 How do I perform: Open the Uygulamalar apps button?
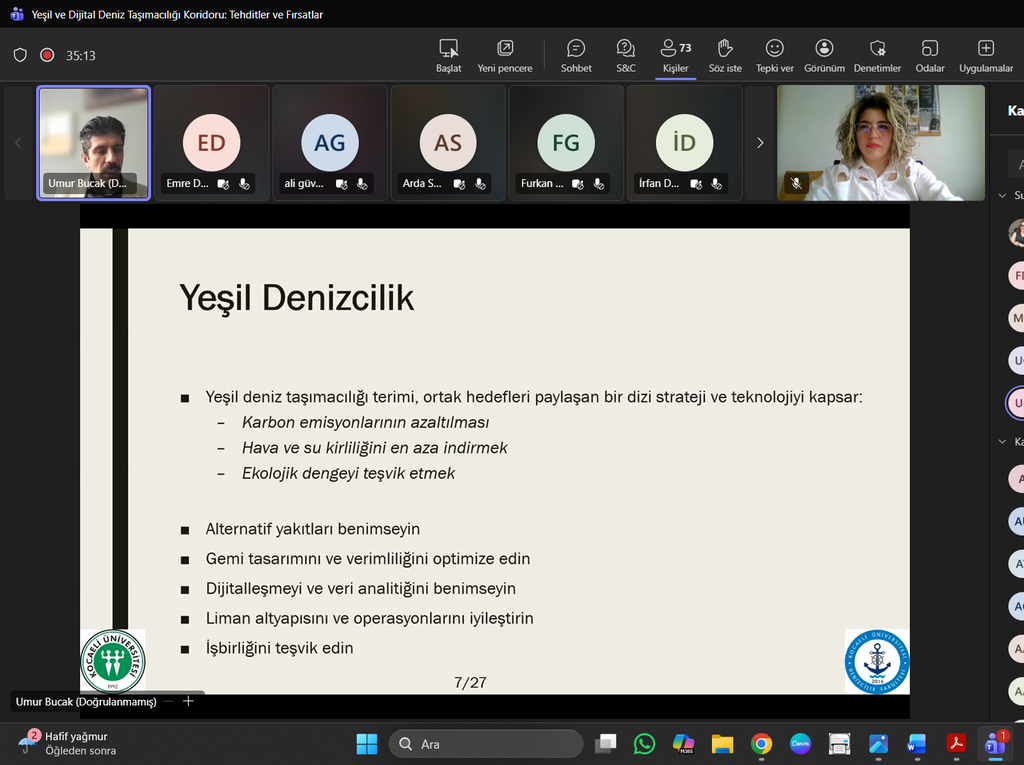point(986,55)
